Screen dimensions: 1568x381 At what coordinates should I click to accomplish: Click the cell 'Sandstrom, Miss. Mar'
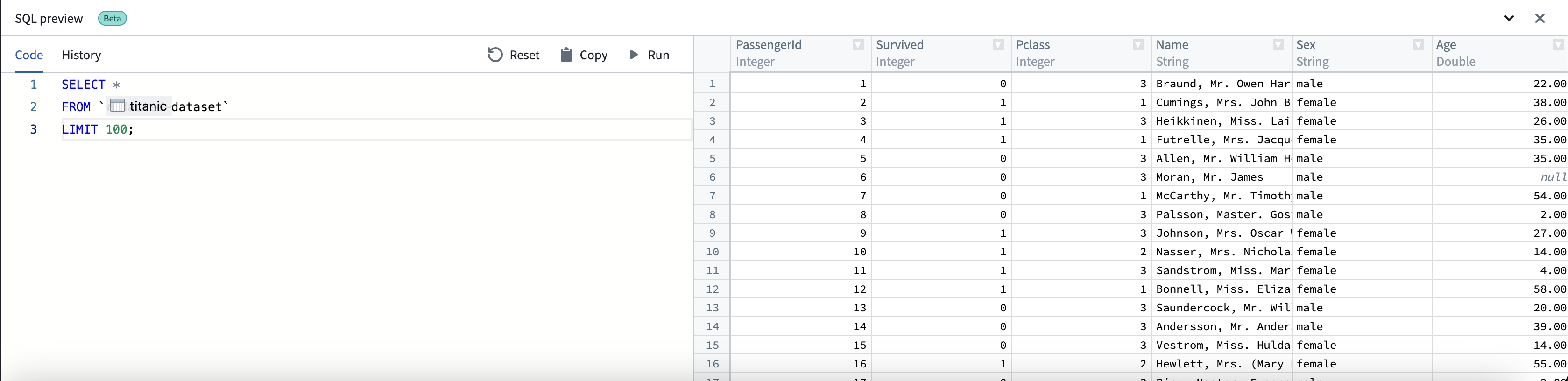coord(1221,270)
